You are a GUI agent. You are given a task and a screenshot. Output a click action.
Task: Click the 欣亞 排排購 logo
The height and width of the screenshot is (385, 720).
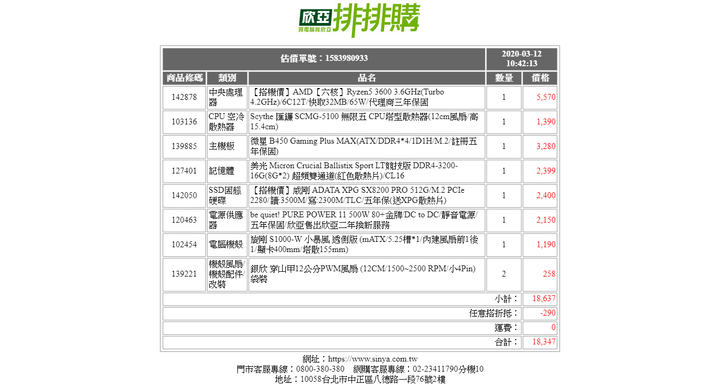[x=359, y=19]
